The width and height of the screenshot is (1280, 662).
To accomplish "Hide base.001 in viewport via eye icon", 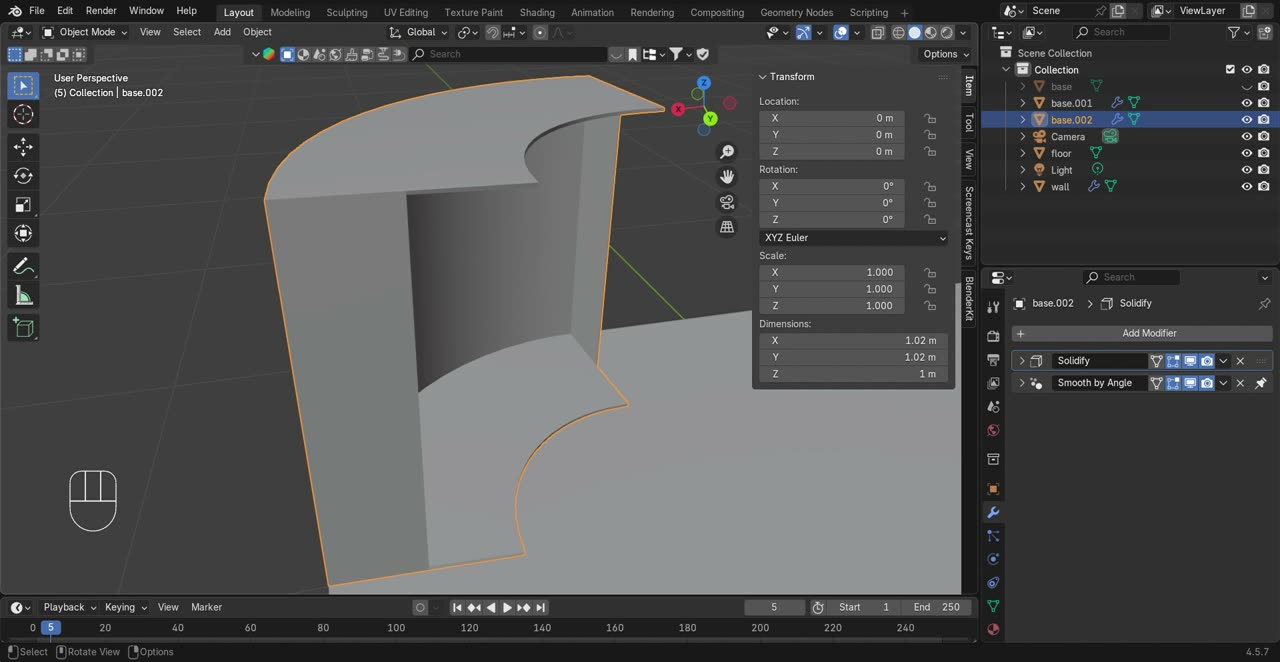I will coord(1247,103).
